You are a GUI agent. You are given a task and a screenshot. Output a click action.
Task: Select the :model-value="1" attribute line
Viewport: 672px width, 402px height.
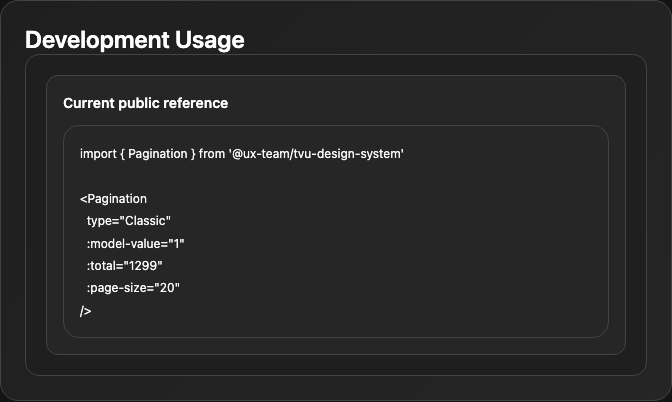(135, 244)
